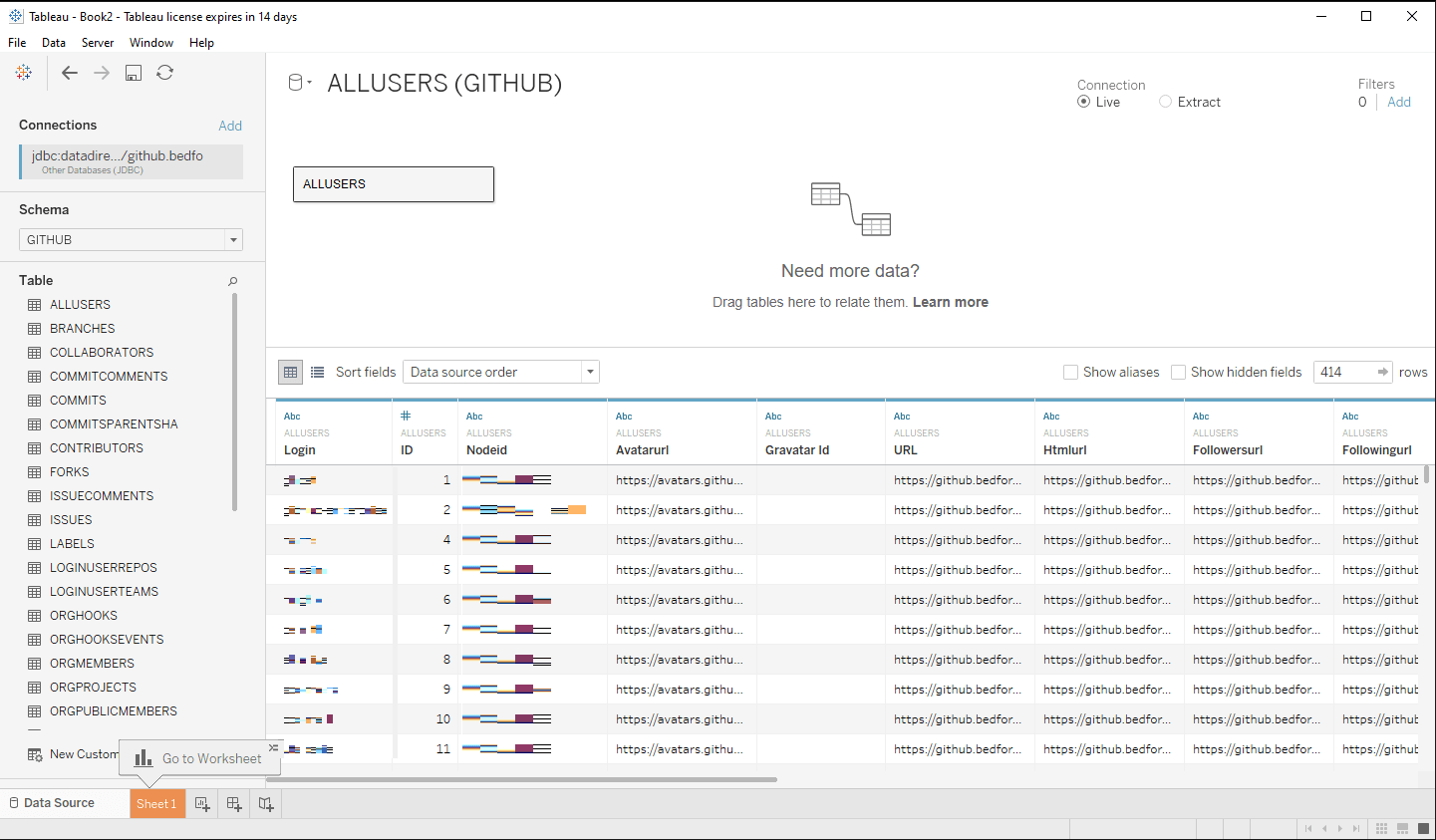Viewport: 1436px width, 840px height.
Task: Switch to the Sheet 1 tab
Action: click(157, 804)
